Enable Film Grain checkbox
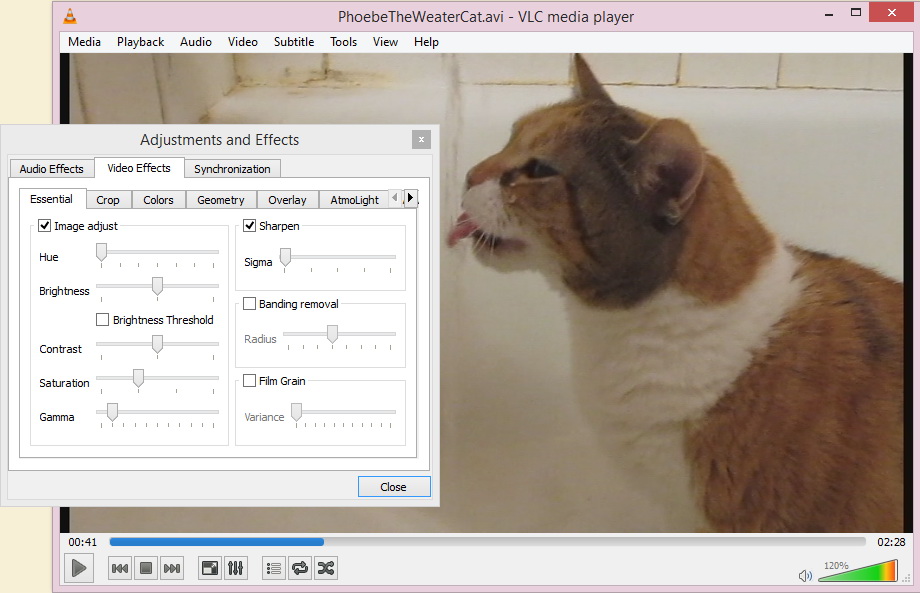Screen dimensions: 920x593 click(249, 381)
